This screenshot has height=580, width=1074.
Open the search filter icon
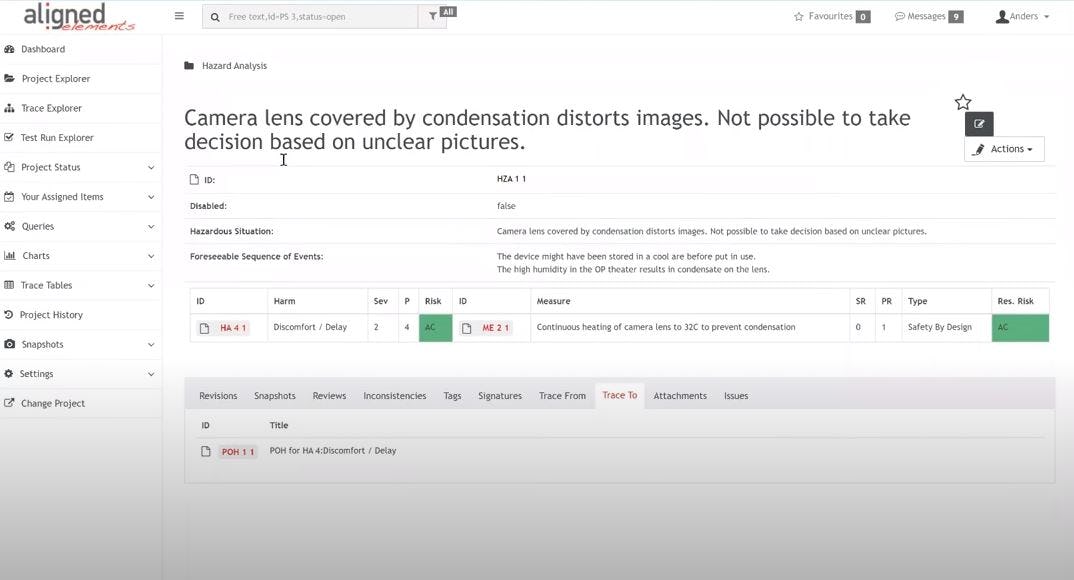tap(431, 15)
